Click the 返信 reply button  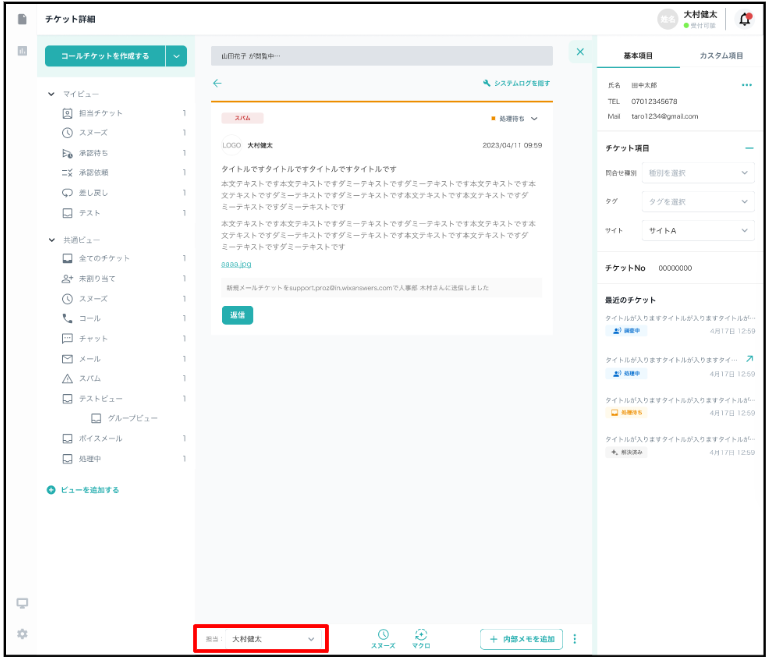coord(237,315)
